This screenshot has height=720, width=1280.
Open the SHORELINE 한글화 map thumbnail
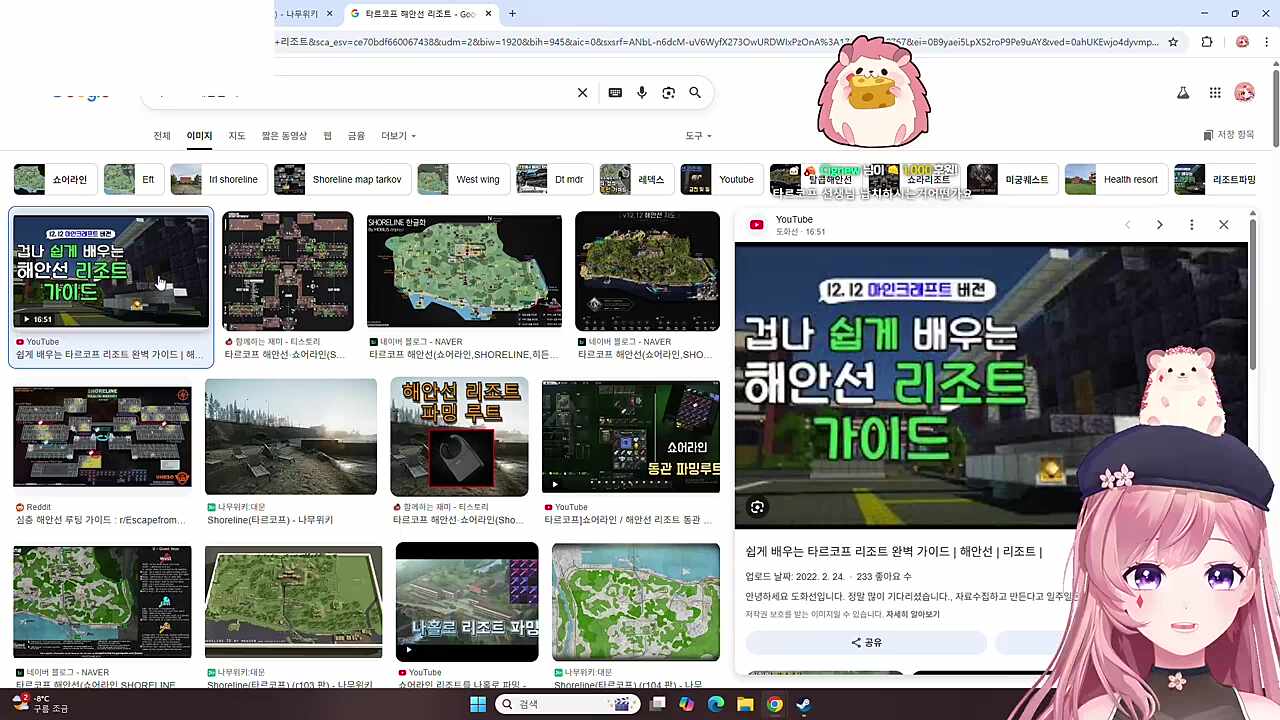464,270
